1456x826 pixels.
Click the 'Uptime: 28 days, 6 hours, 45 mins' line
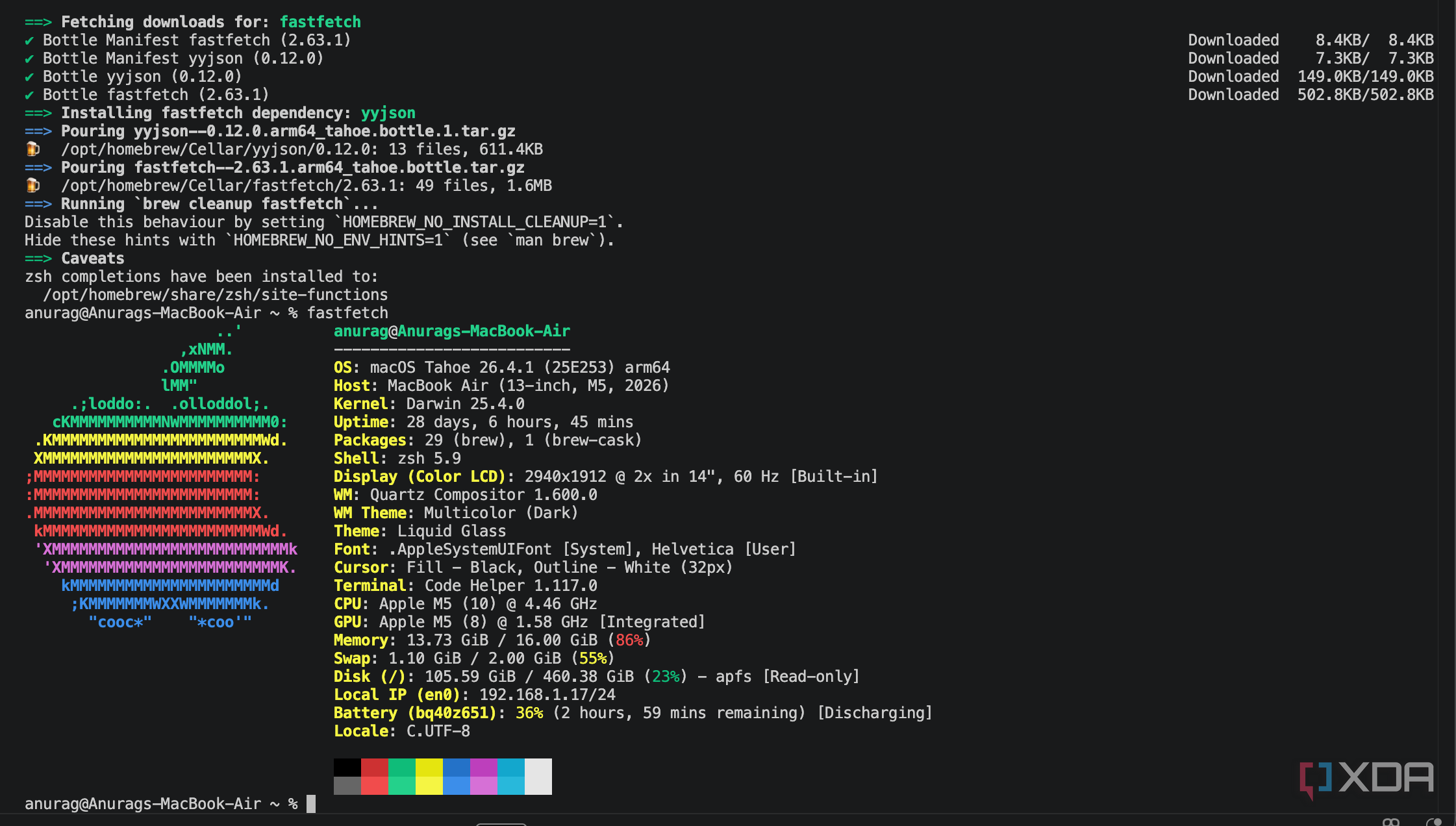click(484, 422)
